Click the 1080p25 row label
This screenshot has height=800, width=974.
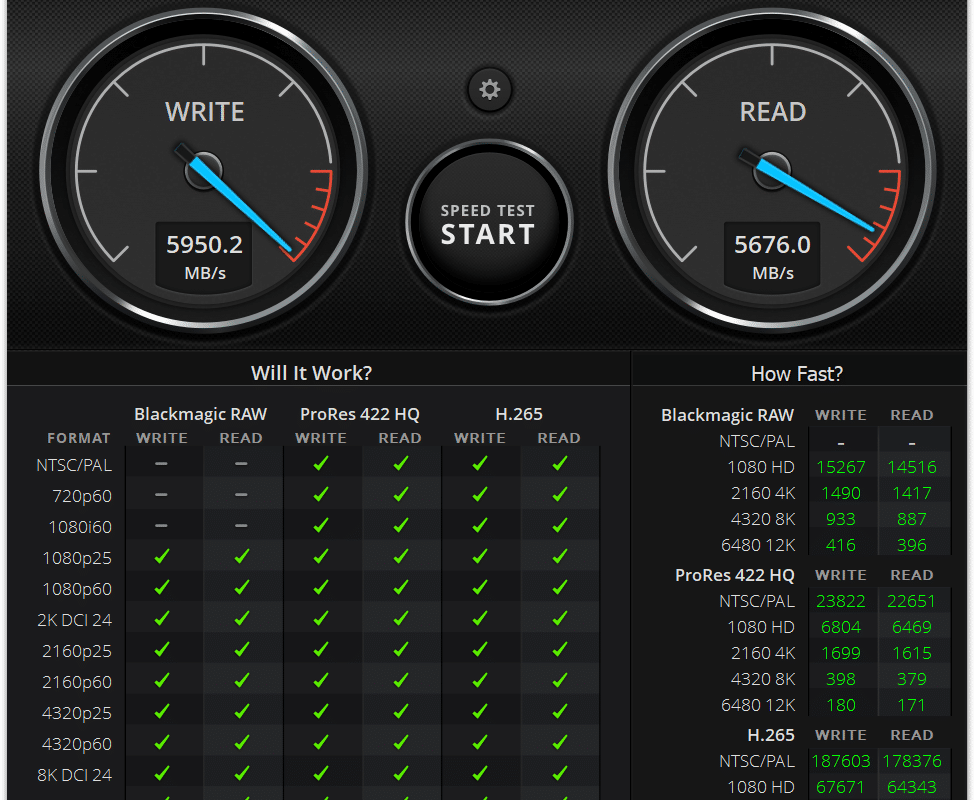[77, 558]
